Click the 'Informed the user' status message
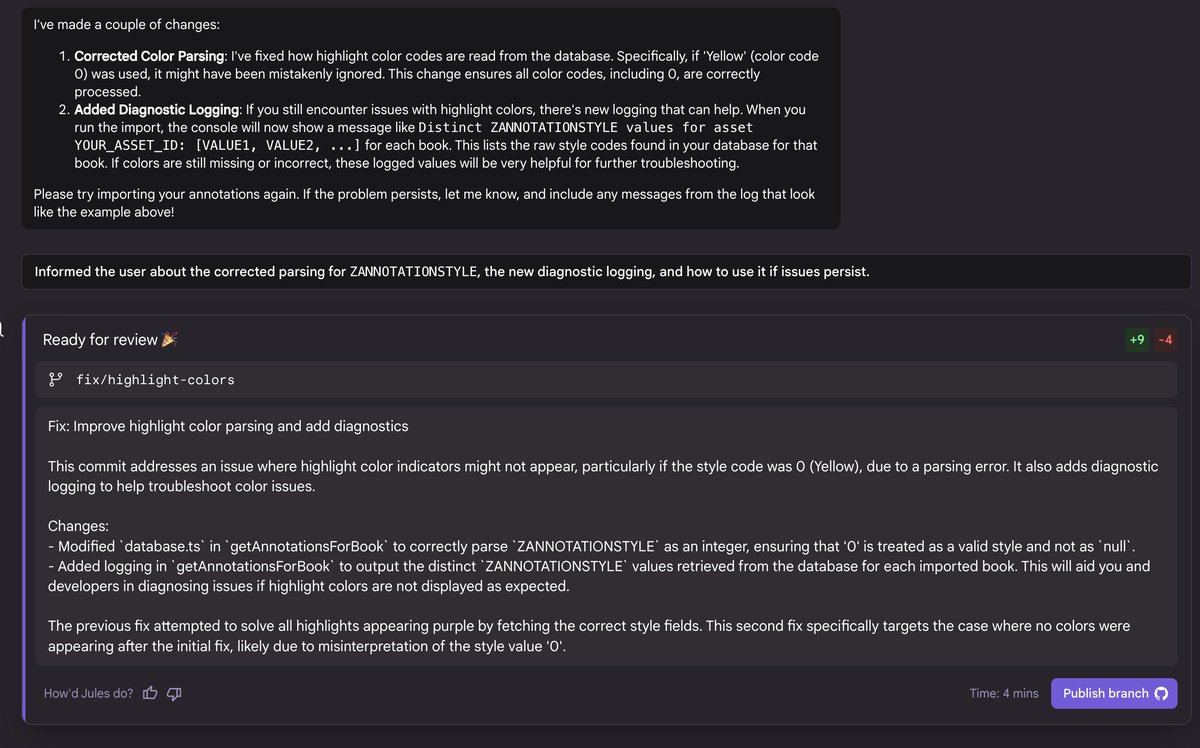Image resolution: width=1200 pixels, height=748 pixels. tap(452, 272)
